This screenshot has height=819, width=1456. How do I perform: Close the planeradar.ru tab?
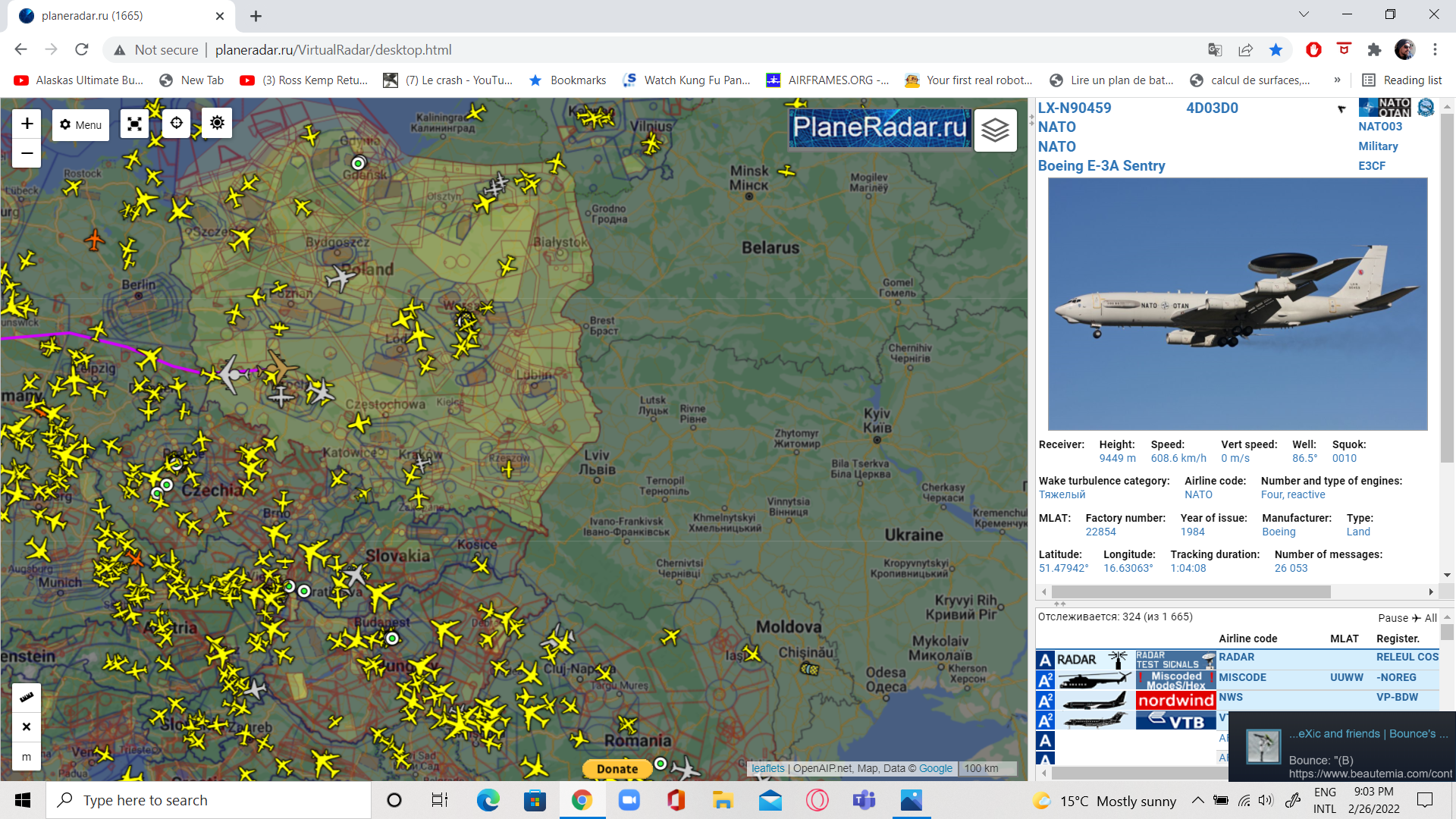pyautogui.click(x=220, y=16)
